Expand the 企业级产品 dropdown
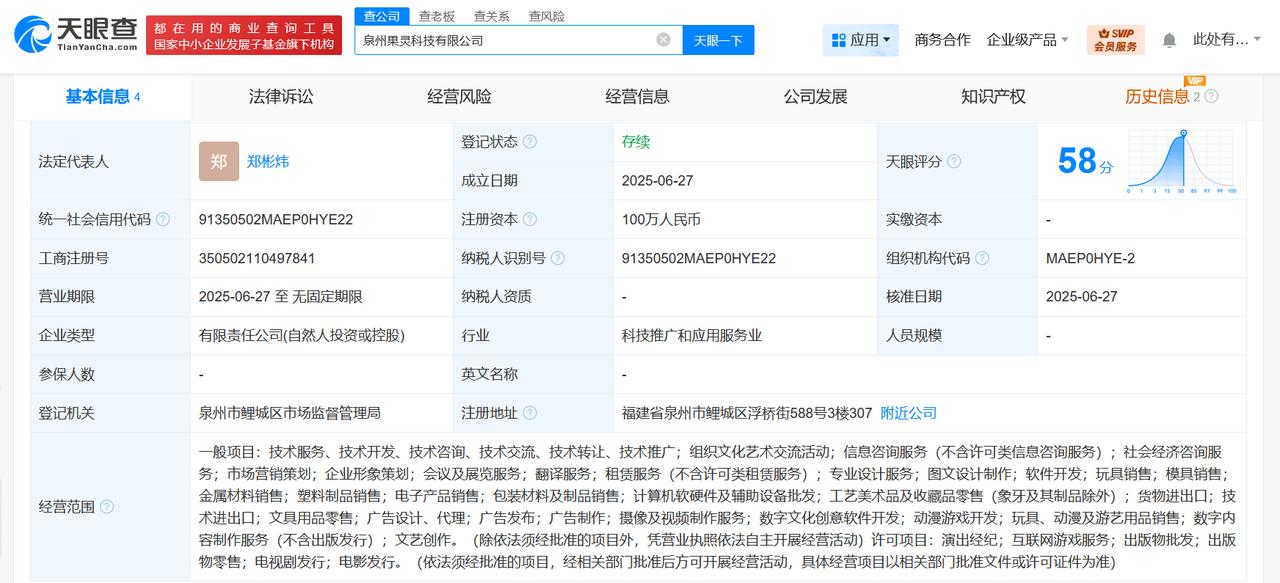This screenshot has width=1280, height=583. [1028, 40]
